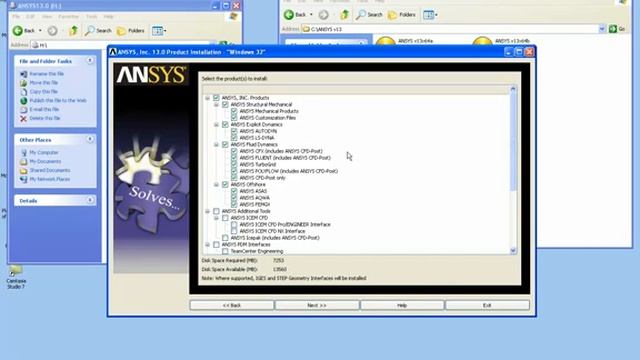Uncheck ANSYS FLUENT checkbox
The width and height of the screenshot is (640, 360).
[x=234, y=158]
